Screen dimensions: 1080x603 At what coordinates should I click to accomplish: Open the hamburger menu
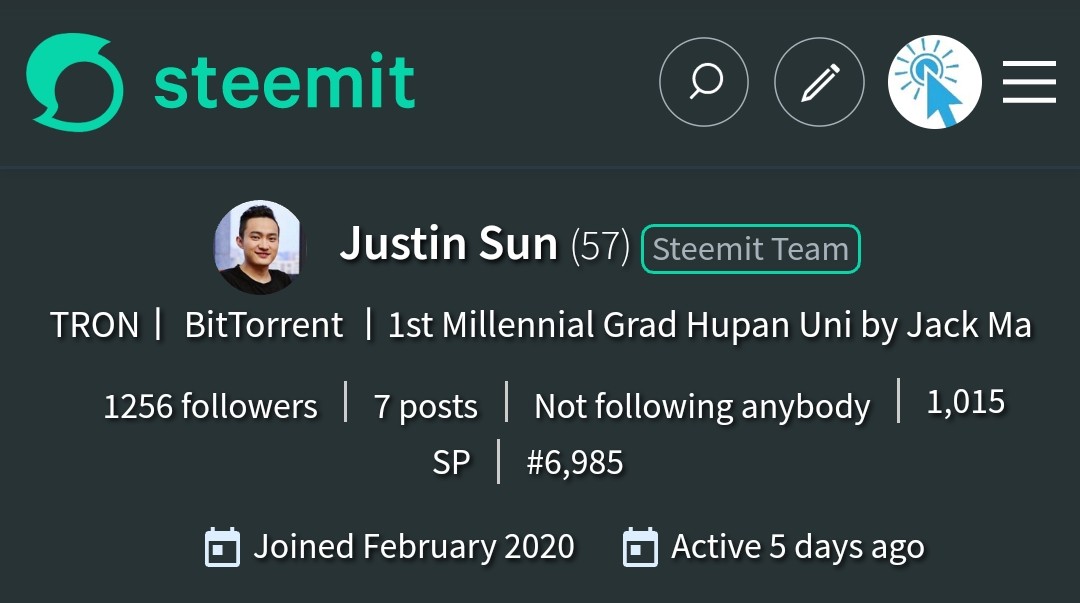pyautogui.click(x=1029, y=82)
